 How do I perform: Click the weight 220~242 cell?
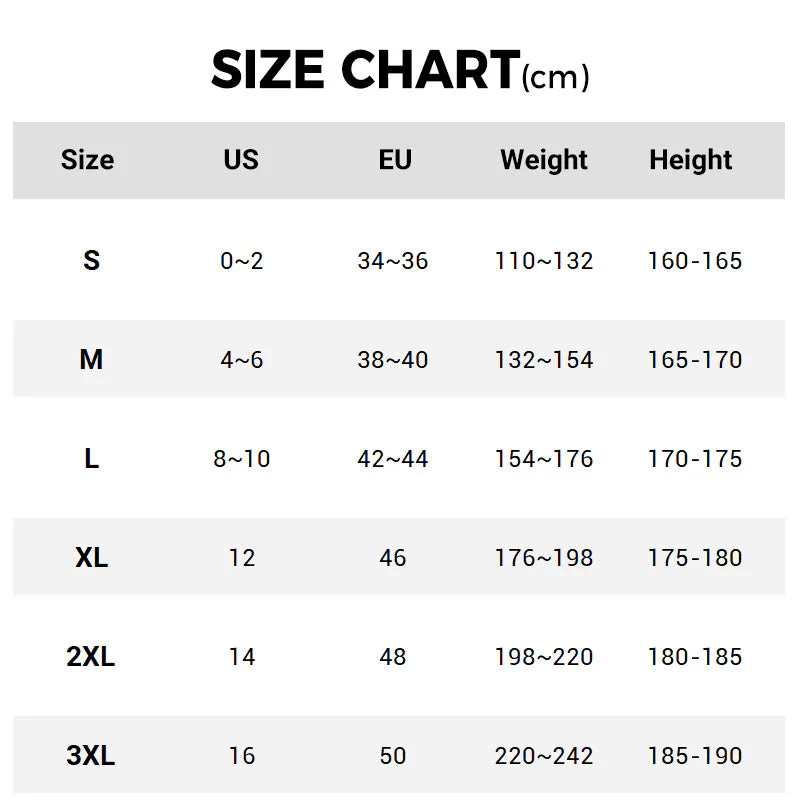544,756
